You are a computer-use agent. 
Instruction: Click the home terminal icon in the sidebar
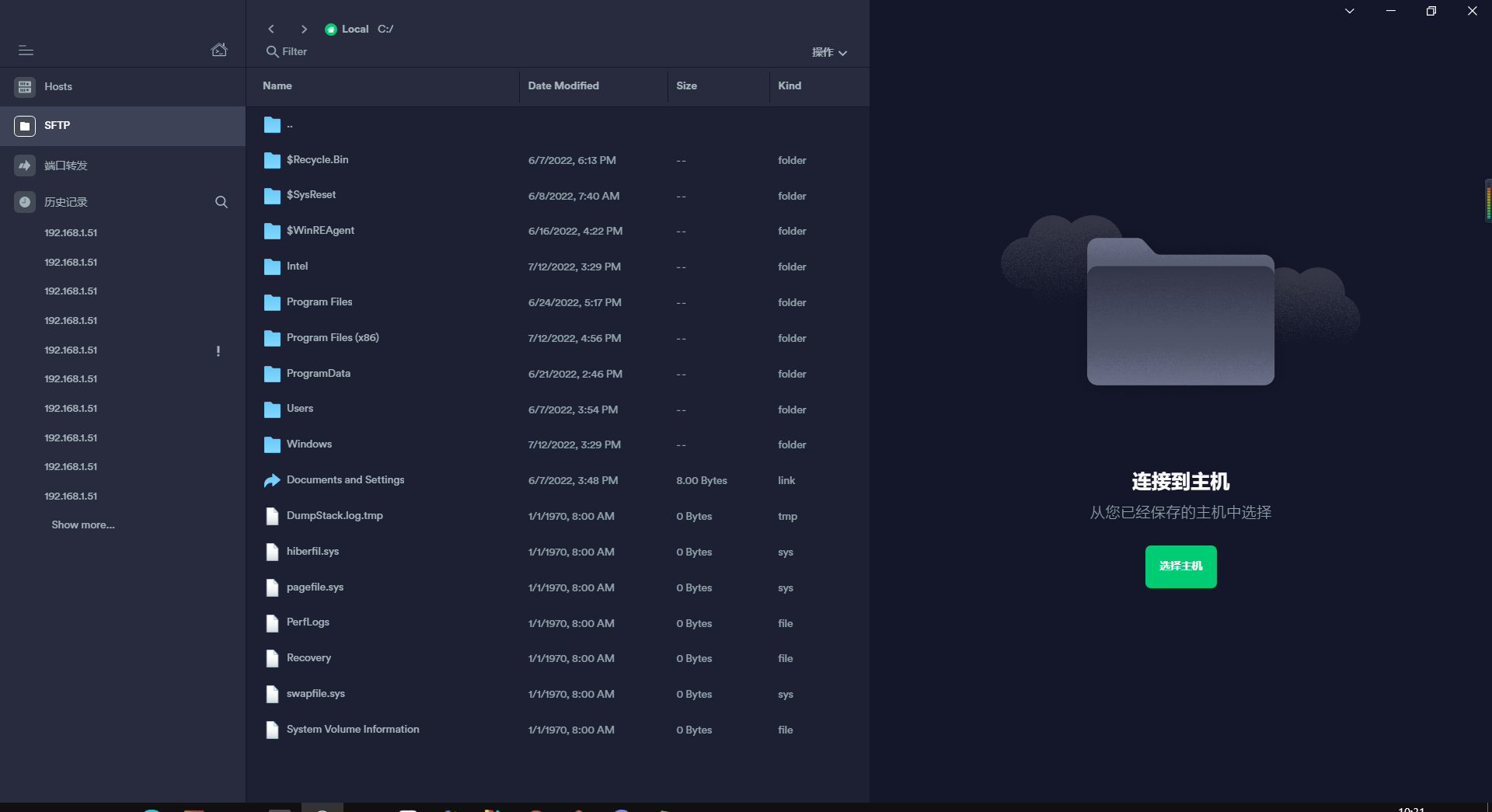tap(219, 50)
